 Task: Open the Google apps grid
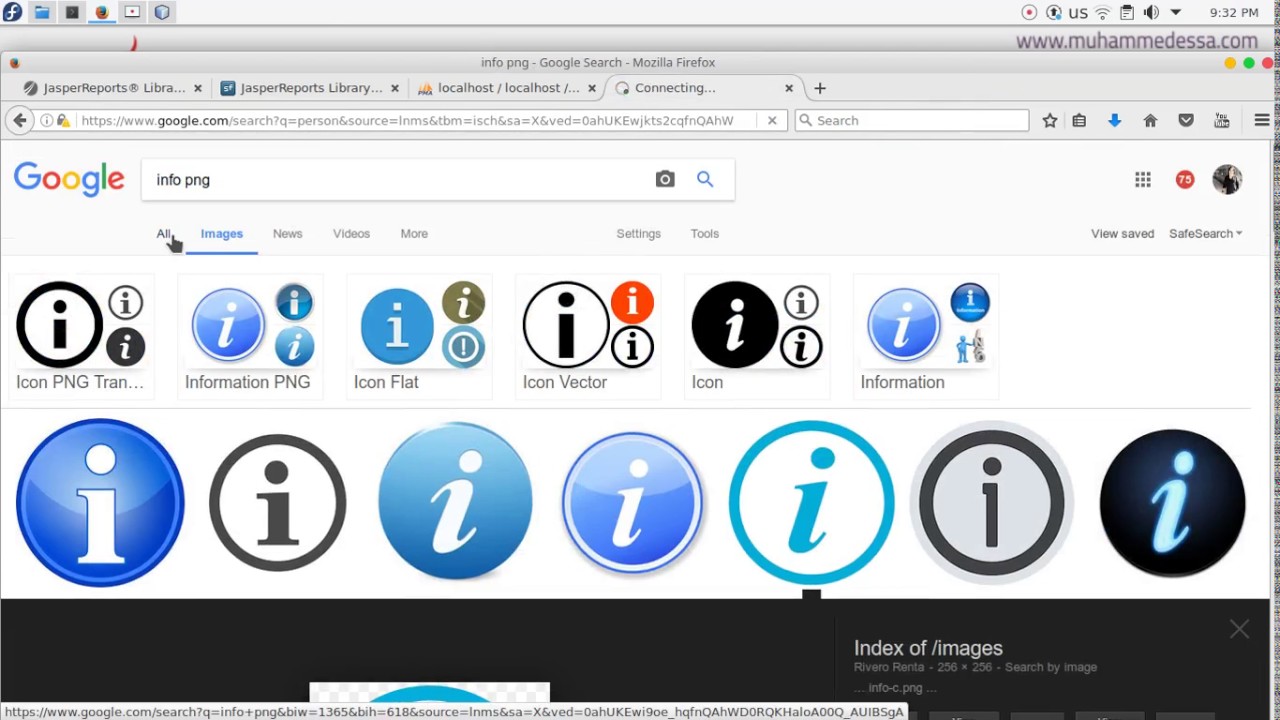pyautogui.click(x=1143, y=179)
